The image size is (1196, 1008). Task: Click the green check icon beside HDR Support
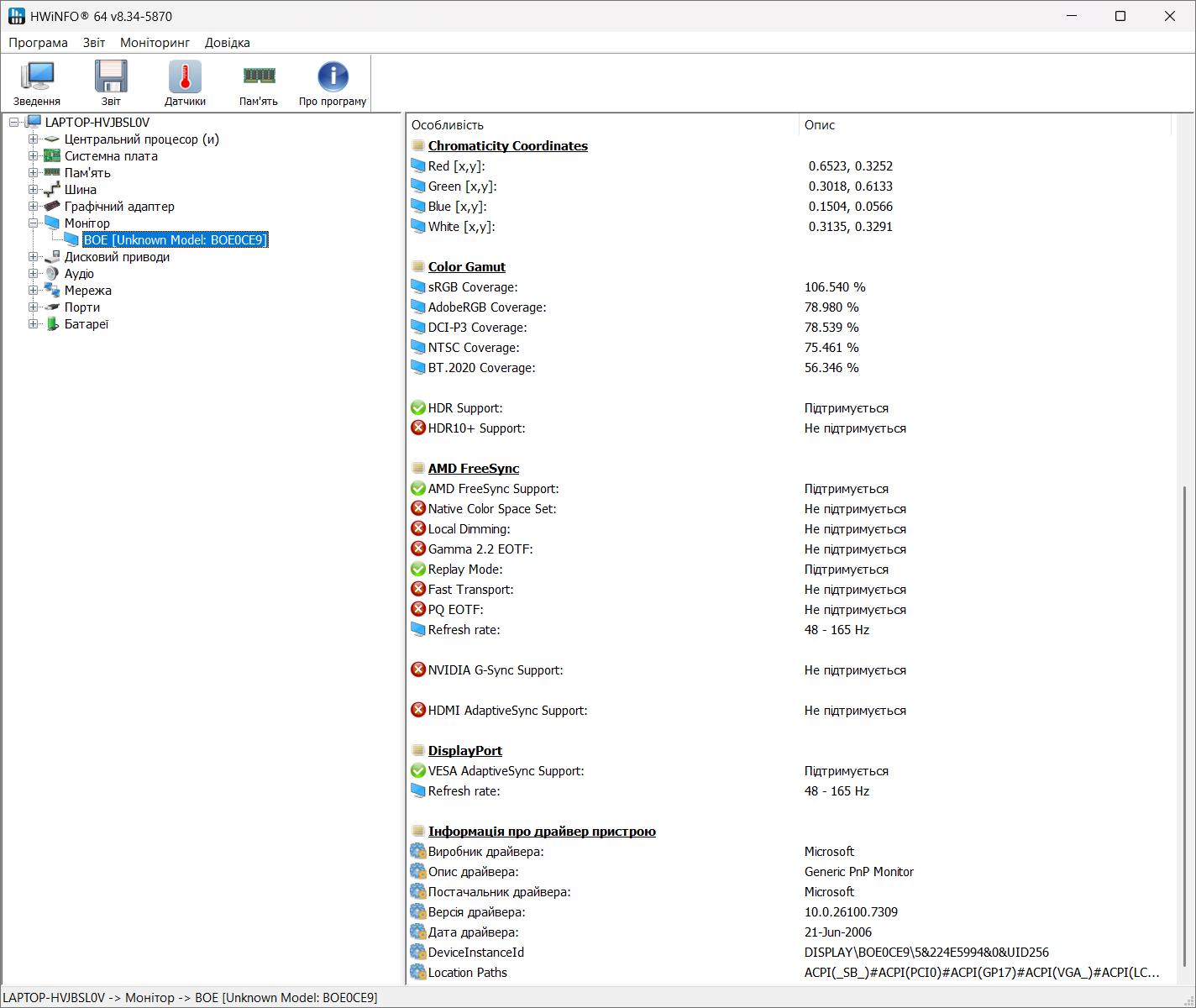coord(418,407)
